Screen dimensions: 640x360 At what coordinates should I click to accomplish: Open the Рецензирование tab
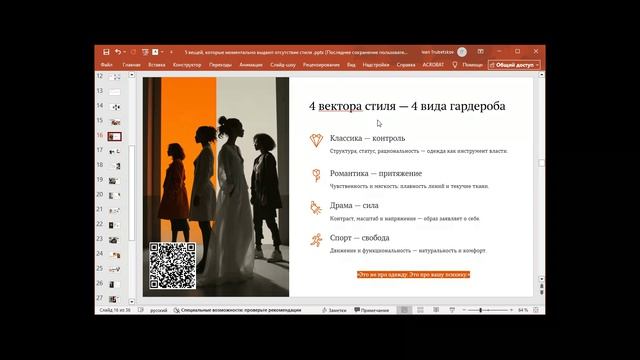pyautogui.click(x=321, y=65)
